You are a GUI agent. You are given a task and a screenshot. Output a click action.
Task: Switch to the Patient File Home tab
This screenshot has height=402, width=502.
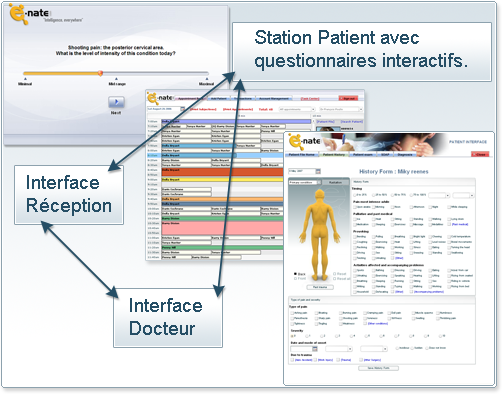(x=301, y=155)
